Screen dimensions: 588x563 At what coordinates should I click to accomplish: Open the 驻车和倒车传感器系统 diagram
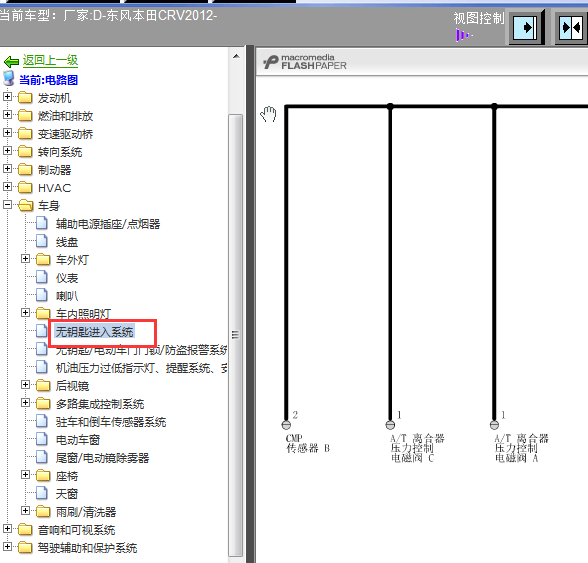coord(111,422)
